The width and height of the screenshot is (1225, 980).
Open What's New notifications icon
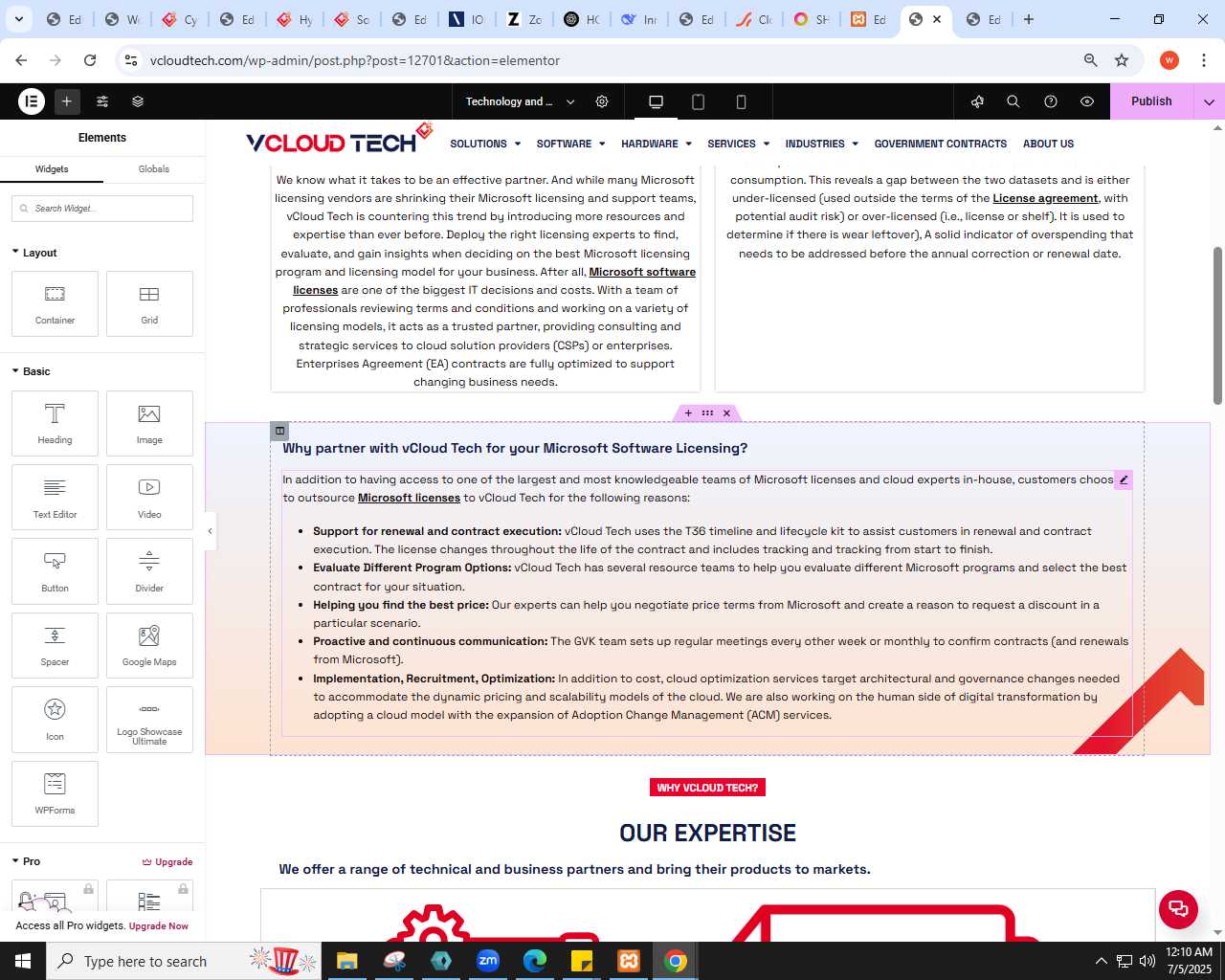point(977,101)
